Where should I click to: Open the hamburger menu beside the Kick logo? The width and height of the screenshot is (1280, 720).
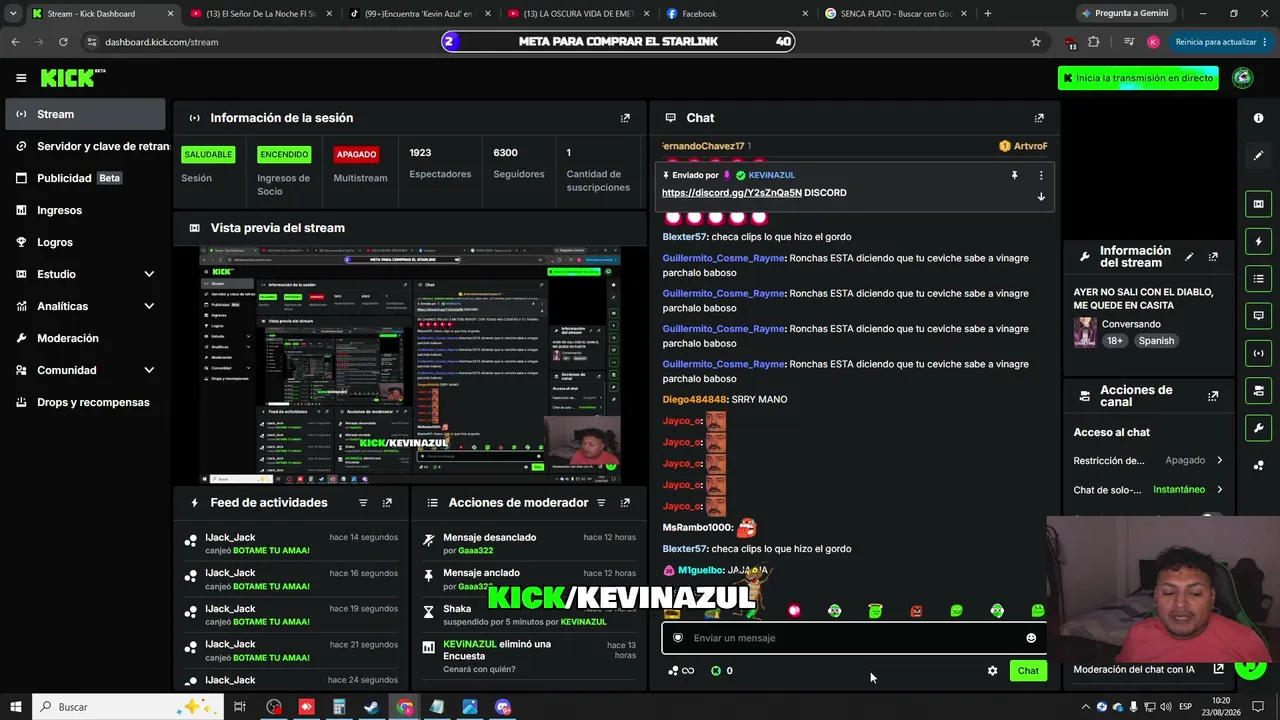[x=21, y=78]
